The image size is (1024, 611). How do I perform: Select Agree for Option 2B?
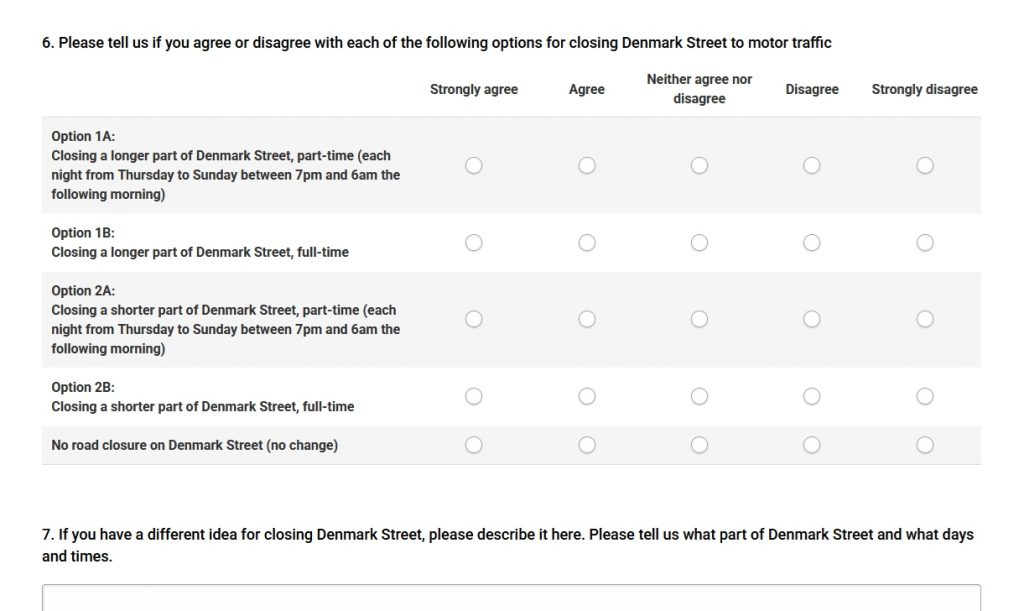pos(587,396)
